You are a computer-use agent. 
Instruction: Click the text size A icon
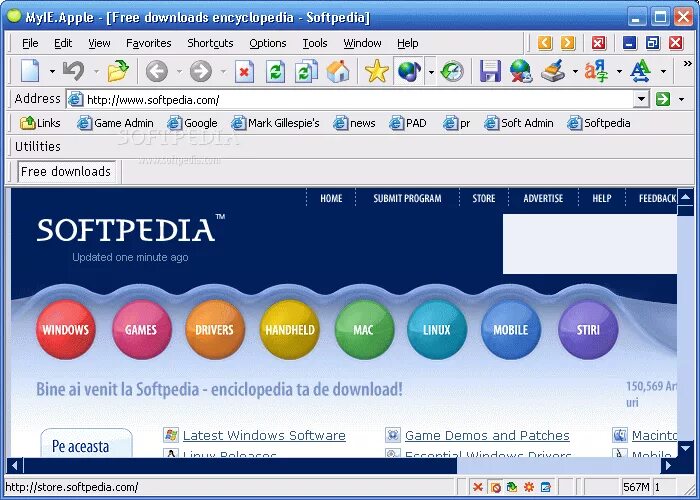[640, 71]
